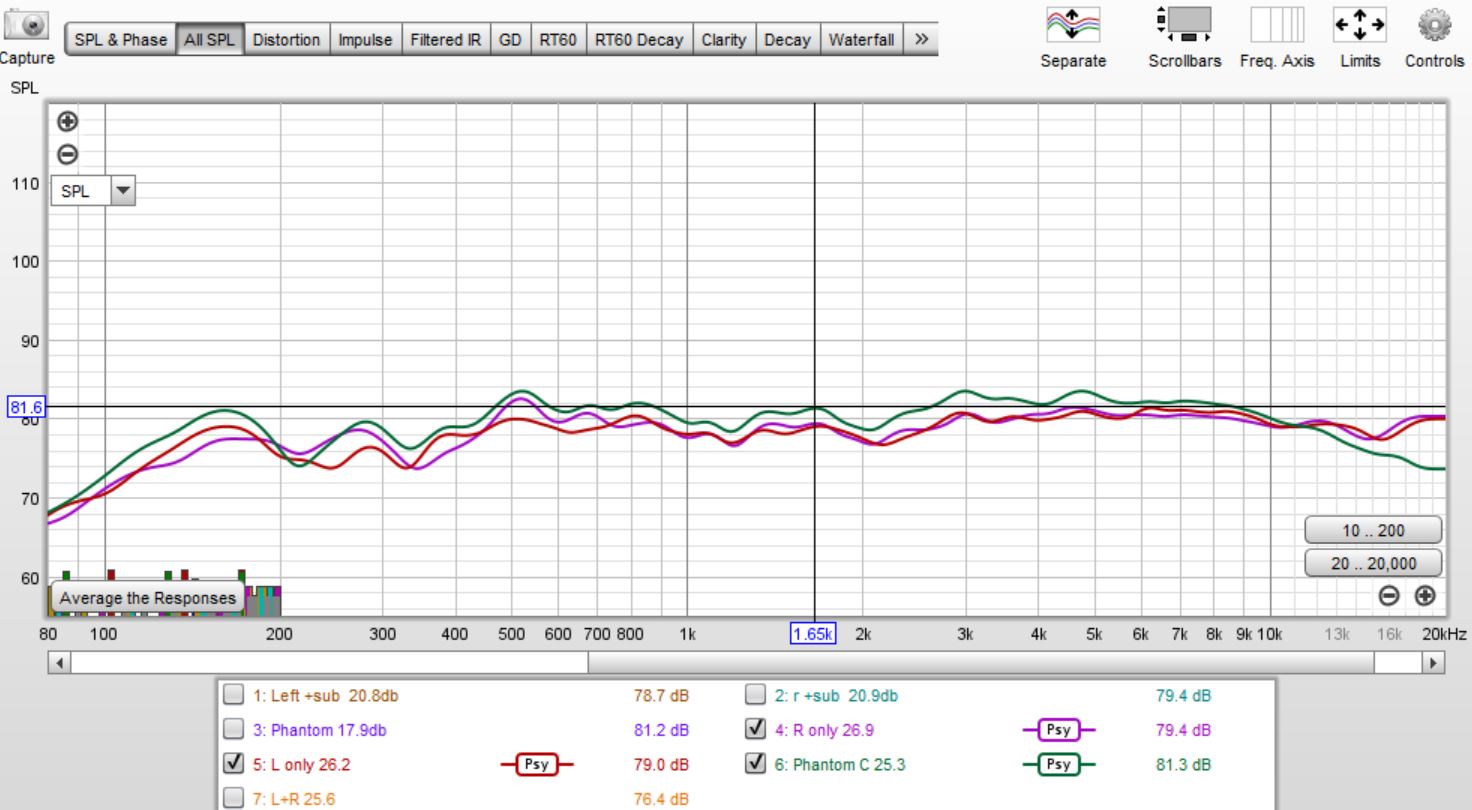Enable the 7: L+R 25.6 trace
1472x810 pixels.
(x=232, y=800)
